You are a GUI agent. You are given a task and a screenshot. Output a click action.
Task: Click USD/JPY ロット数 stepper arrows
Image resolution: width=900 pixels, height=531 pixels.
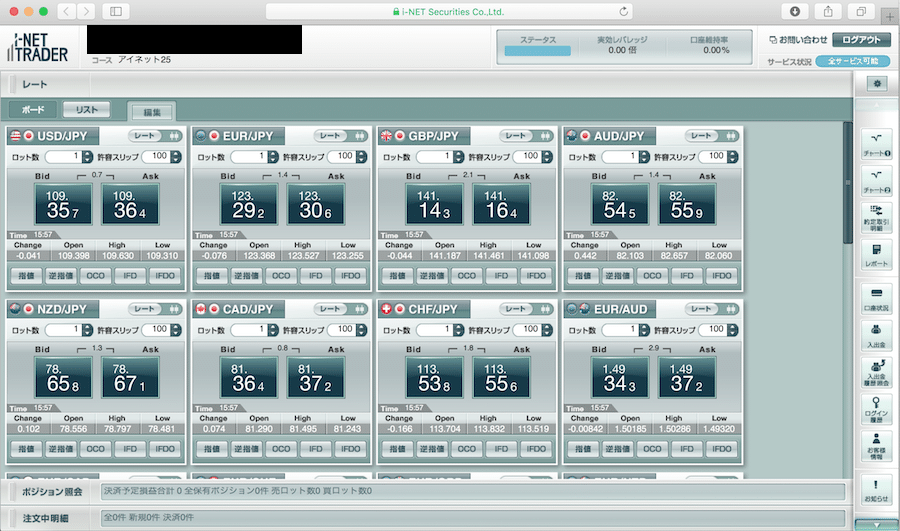pos(87,157)
